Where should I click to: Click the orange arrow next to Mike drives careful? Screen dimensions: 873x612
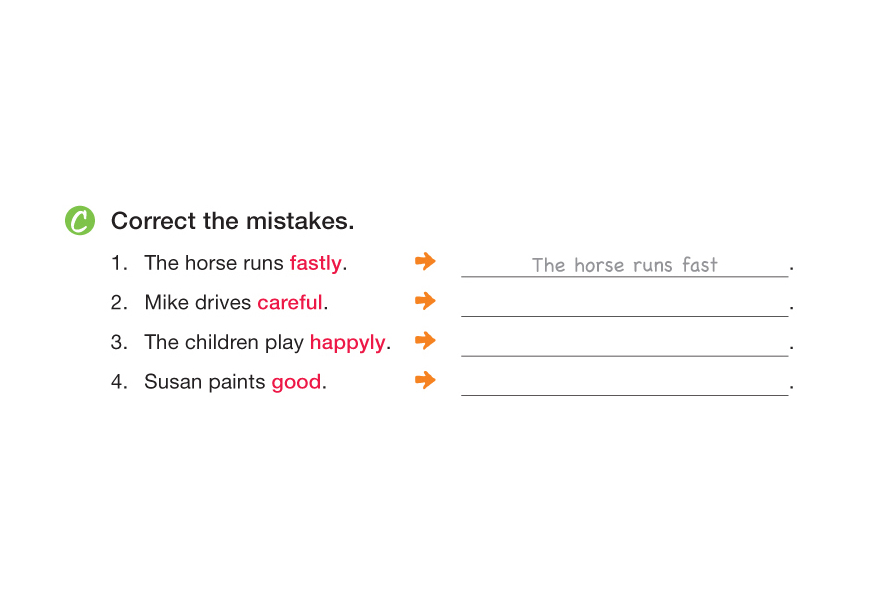tap(425, 301)
